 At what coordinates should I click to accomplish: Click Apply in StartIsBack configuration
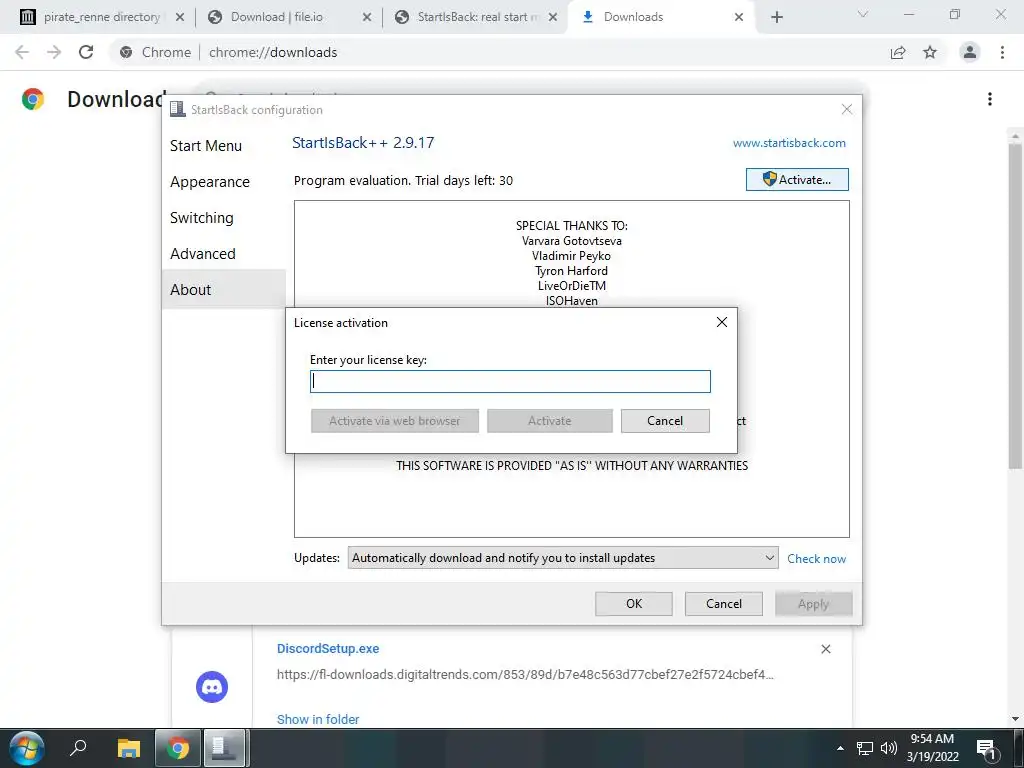813,603
